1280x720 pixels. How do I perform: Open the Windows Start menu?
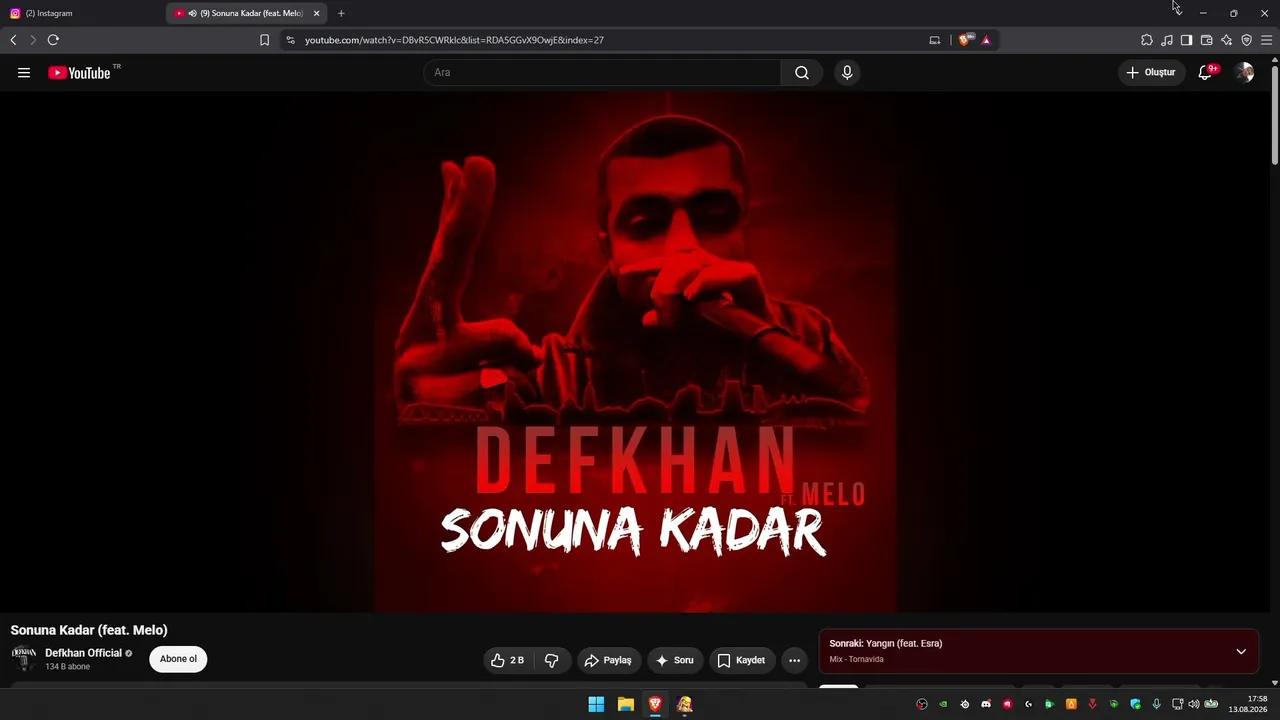pos(596,705)
